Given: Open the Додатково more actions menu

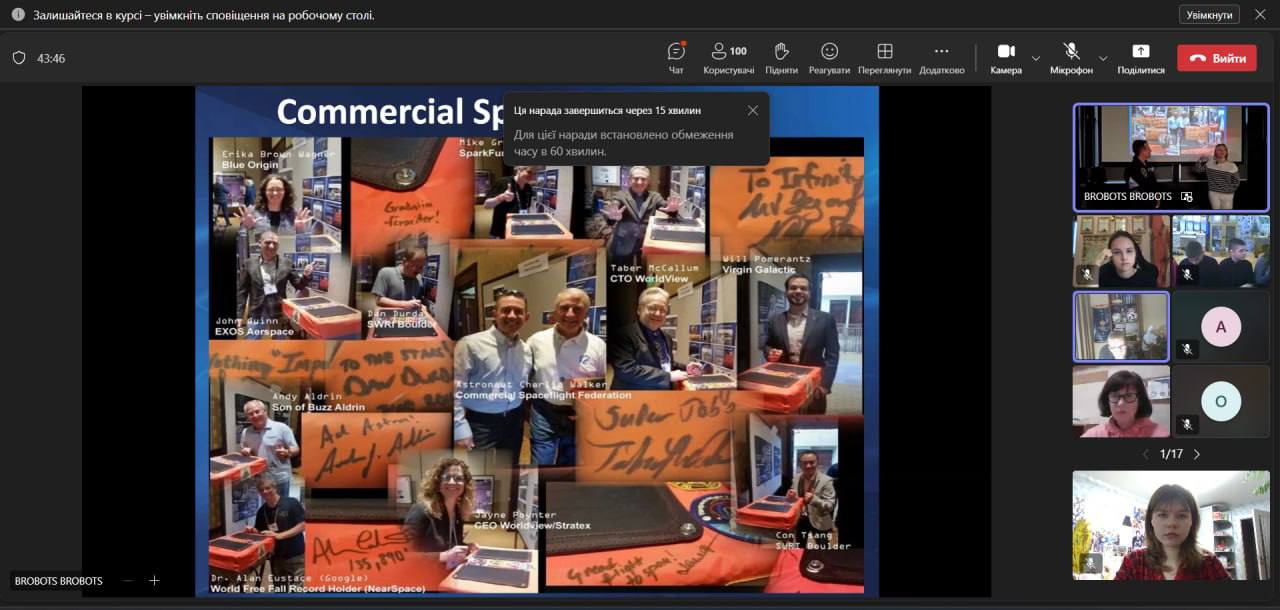Looking at the screenshot, I should click(941, 57).
